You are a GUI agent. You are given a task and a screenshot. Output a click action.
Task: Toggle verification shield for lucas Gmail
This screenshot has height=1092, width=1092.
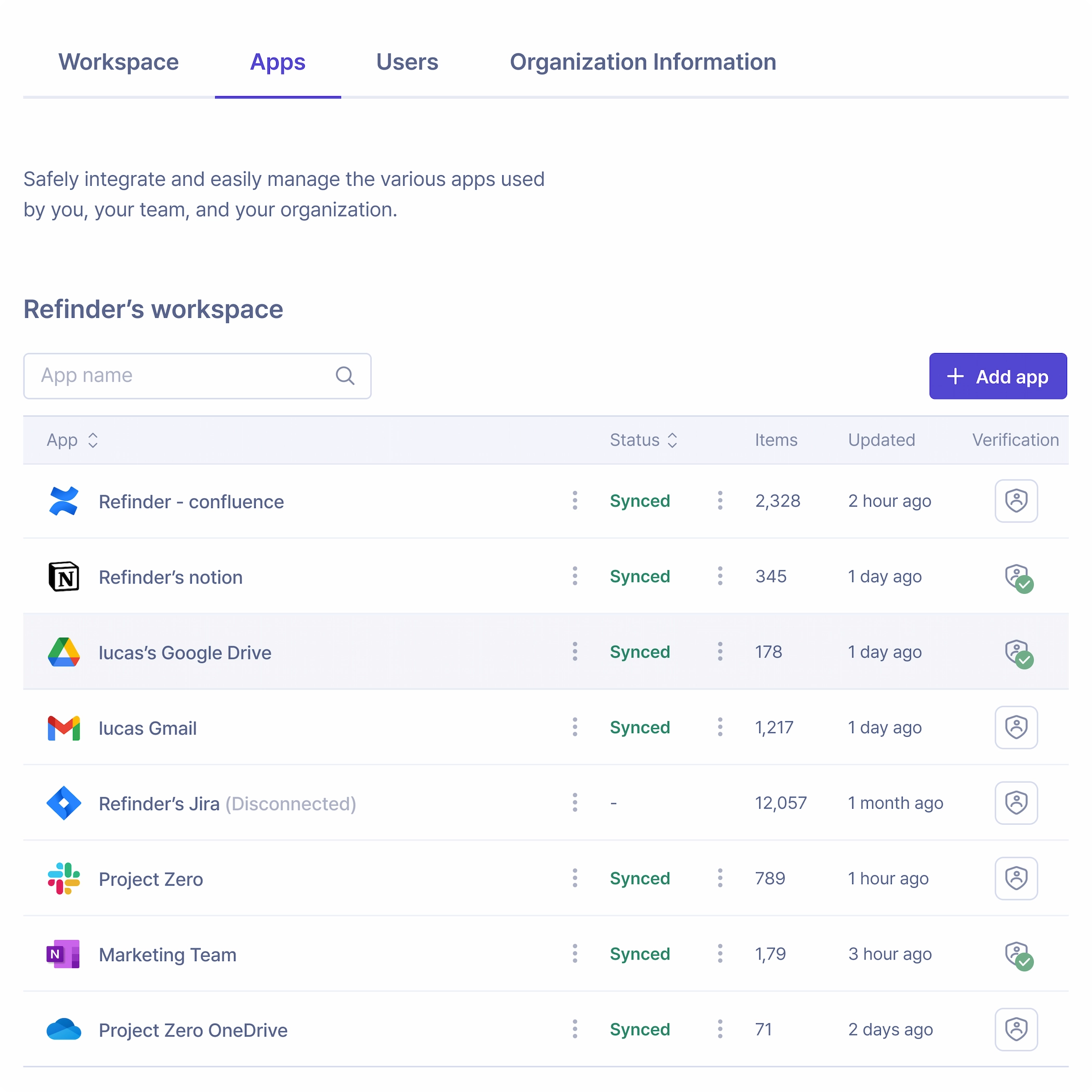click(x=1016, y=727)
